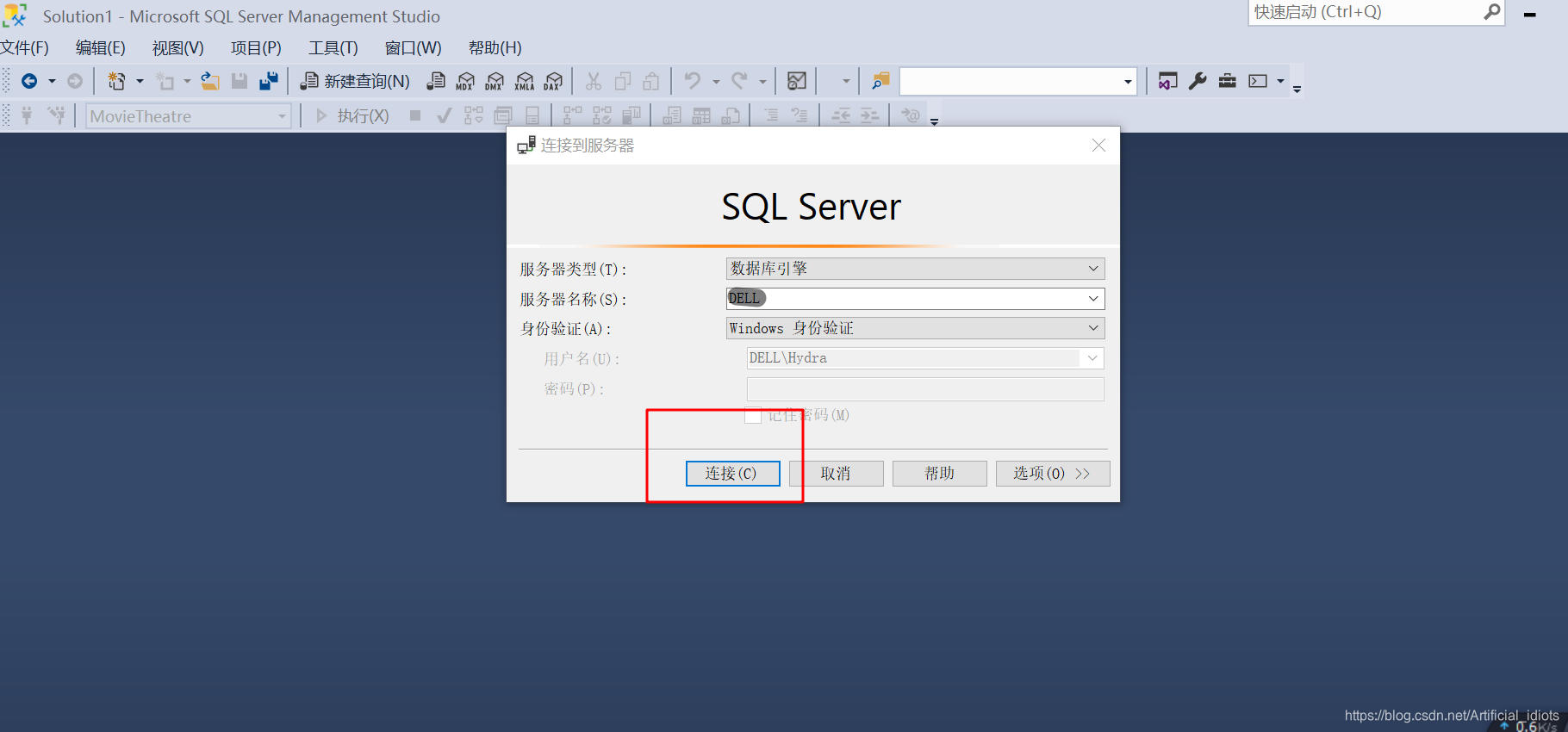Screen dimensions: 1568x732
Task: Open the find combo box dropdown arrow
Action: click(x=1128, y=82)
